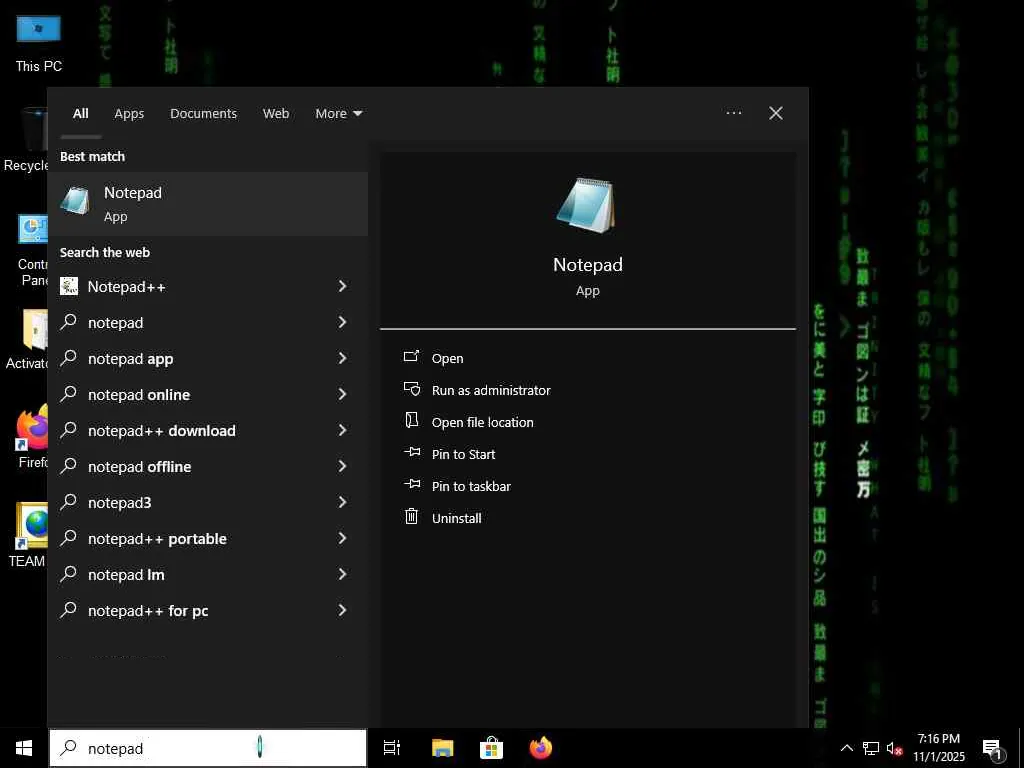The image size is (1024, 768).
Task: Launch Firefox from the taskbar
Action: tap(541, 748)
